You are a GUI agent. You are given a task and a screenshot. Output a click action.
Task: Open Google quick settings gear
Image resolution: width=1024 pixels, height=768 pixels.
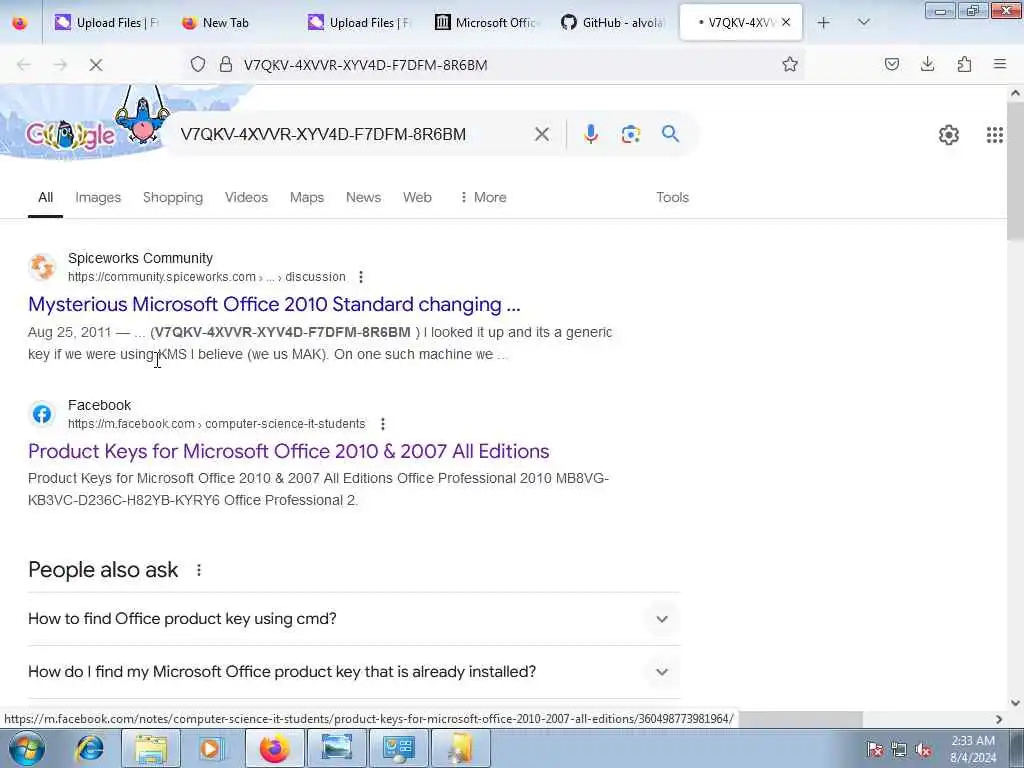click(x=948, y=135)
